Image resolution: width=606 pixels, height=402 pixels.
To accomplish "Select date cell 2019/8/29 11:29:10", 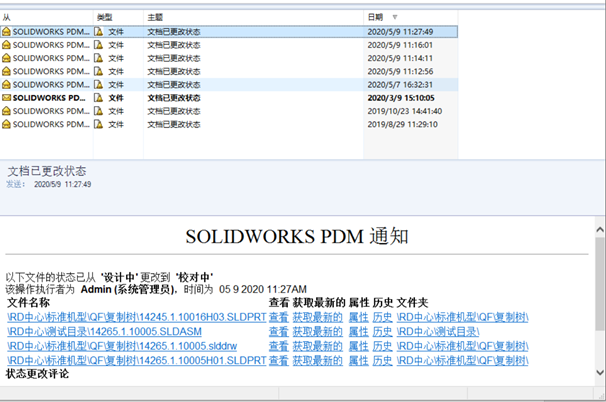I will pos(402,124).
